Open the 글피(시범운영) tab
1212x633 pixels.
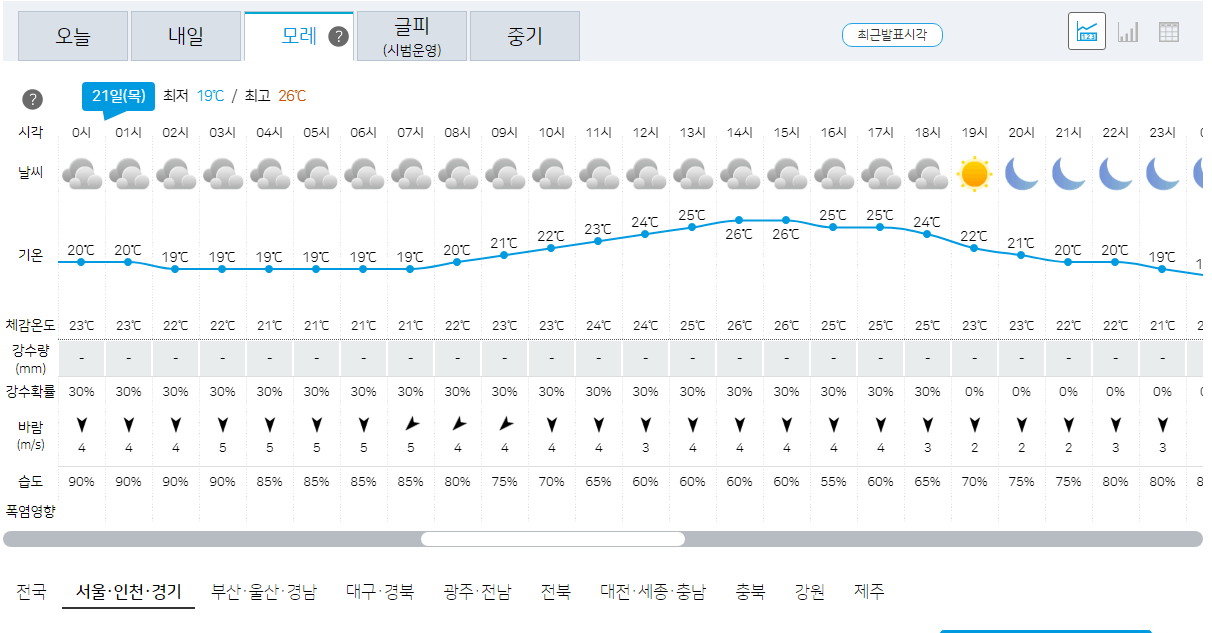click(x=411, y=34)
